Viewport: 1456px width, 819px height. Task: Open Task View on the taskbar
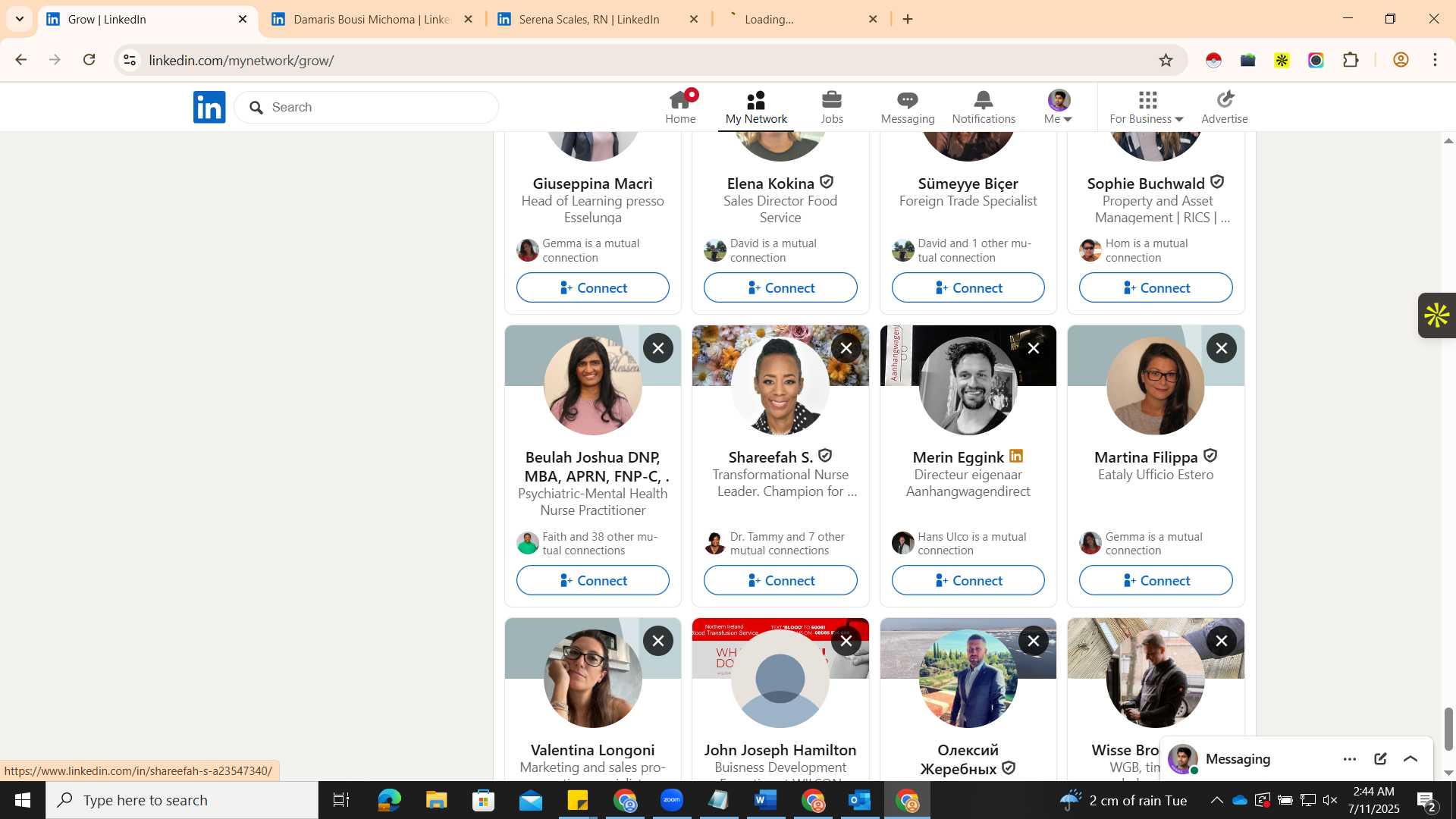pos(341,800)
